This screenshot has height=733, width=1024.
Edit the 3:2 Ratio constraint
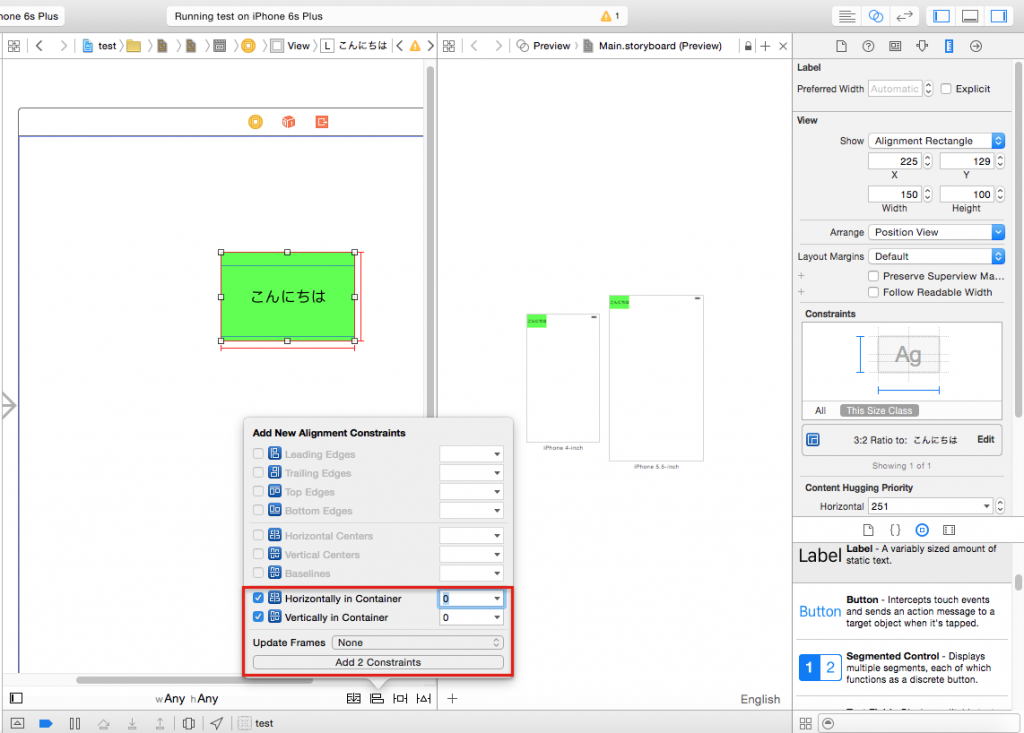[985, 440]
